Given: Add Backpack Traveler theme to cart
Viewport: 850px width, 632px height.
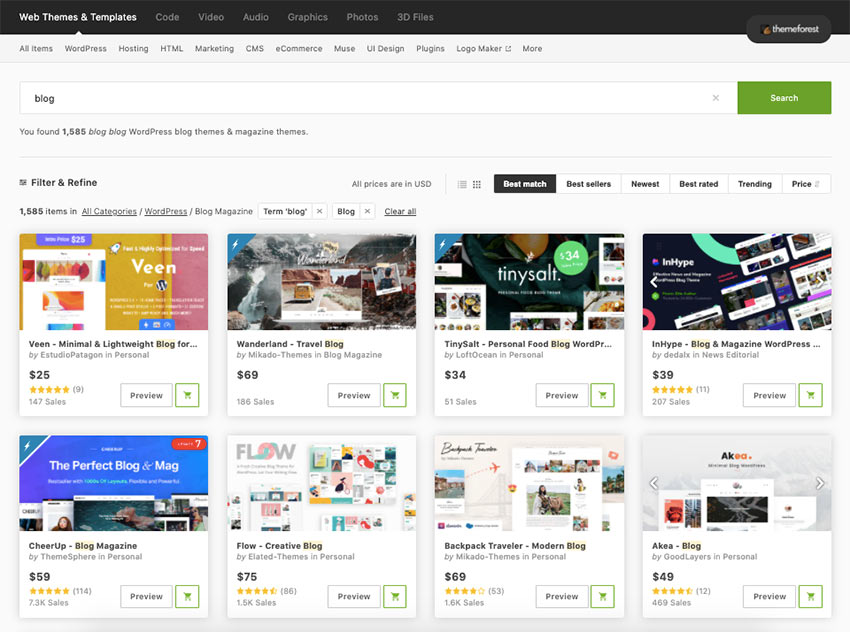Looking at the screenshot, I should click(x=602, y=596).
